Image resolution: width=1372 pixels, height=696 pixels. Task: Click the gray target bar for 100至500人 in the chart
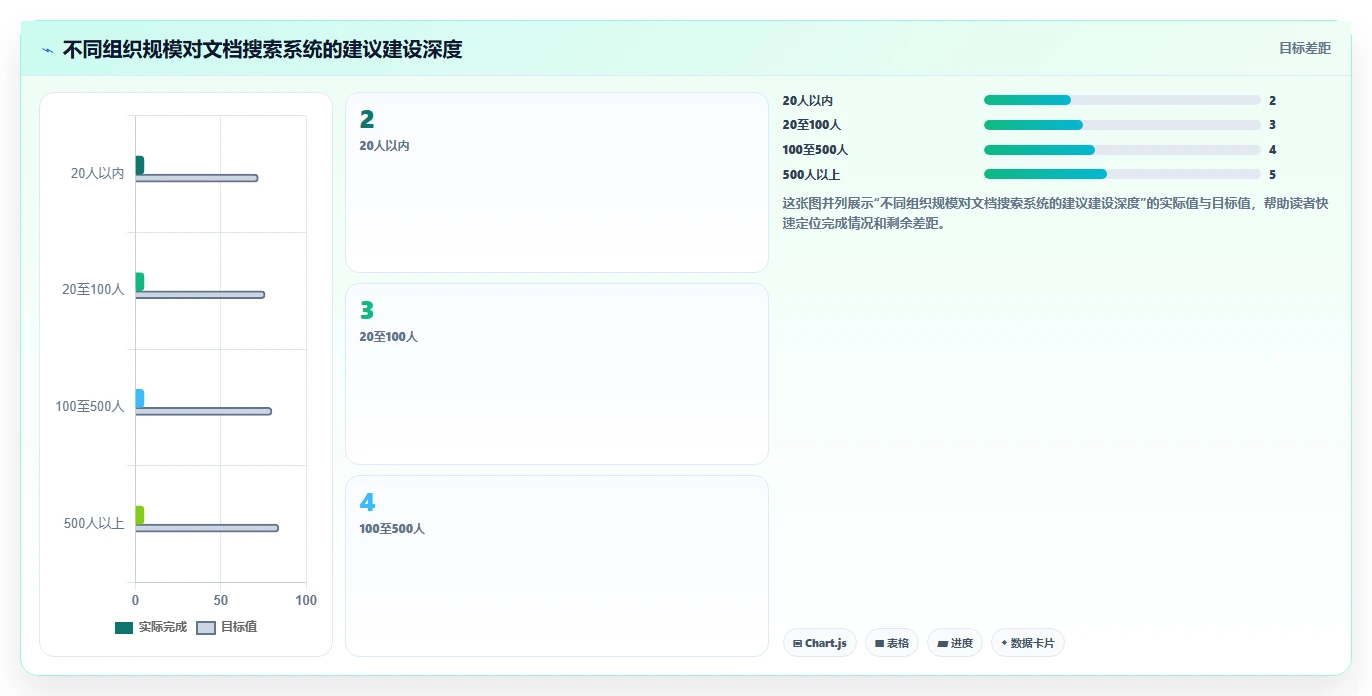tap(203, 411)
